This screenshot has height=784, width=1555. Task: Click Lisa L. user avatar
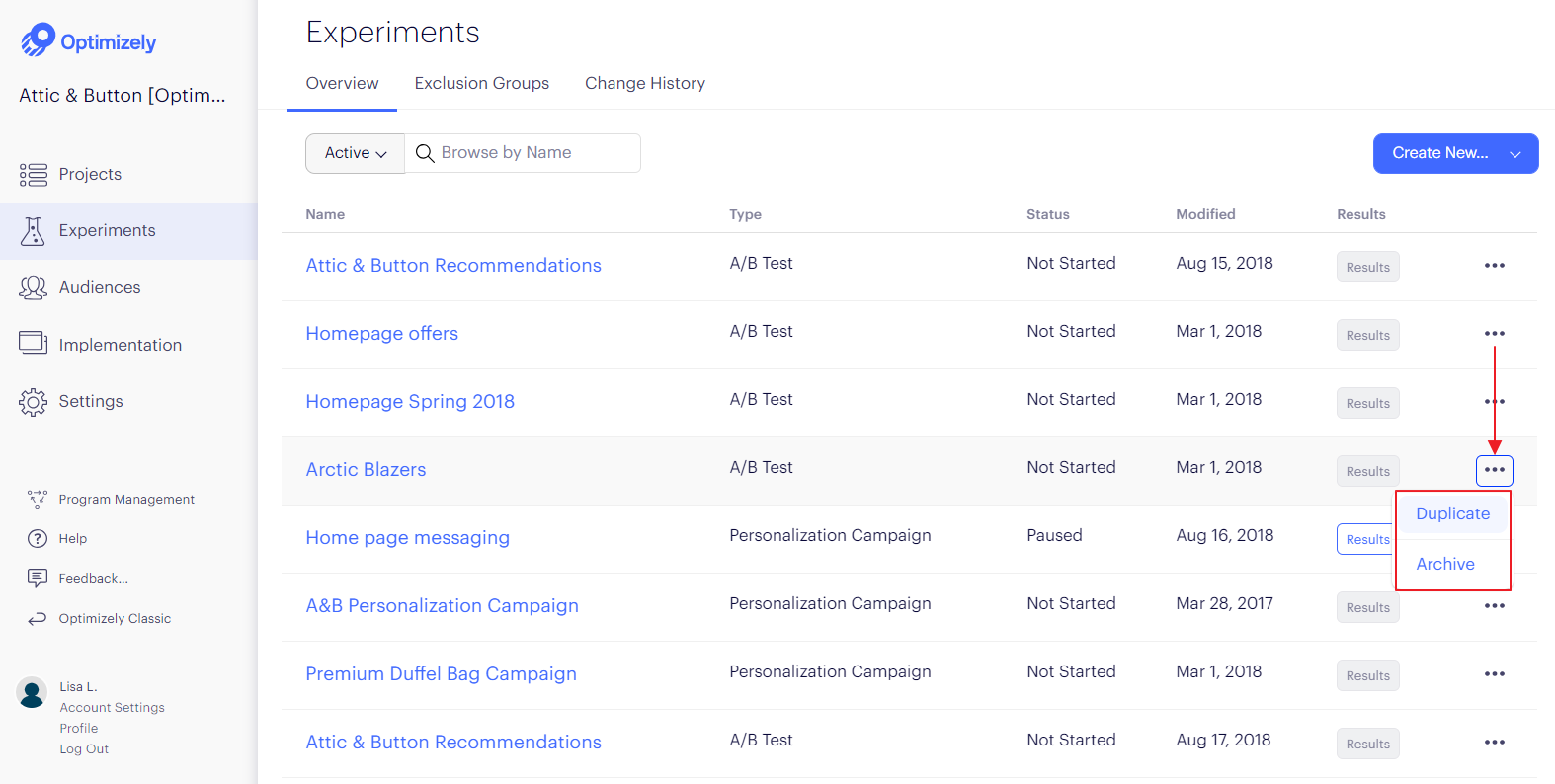click(x=32, y=693)
